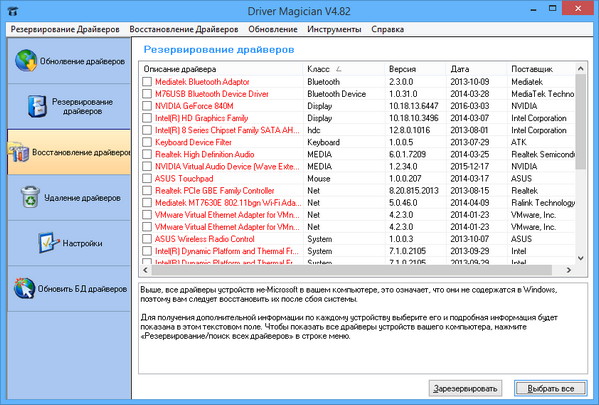Tick the Intel(R) HD Graphics Family checkbox
599x405 pixels.
point(147,118)
